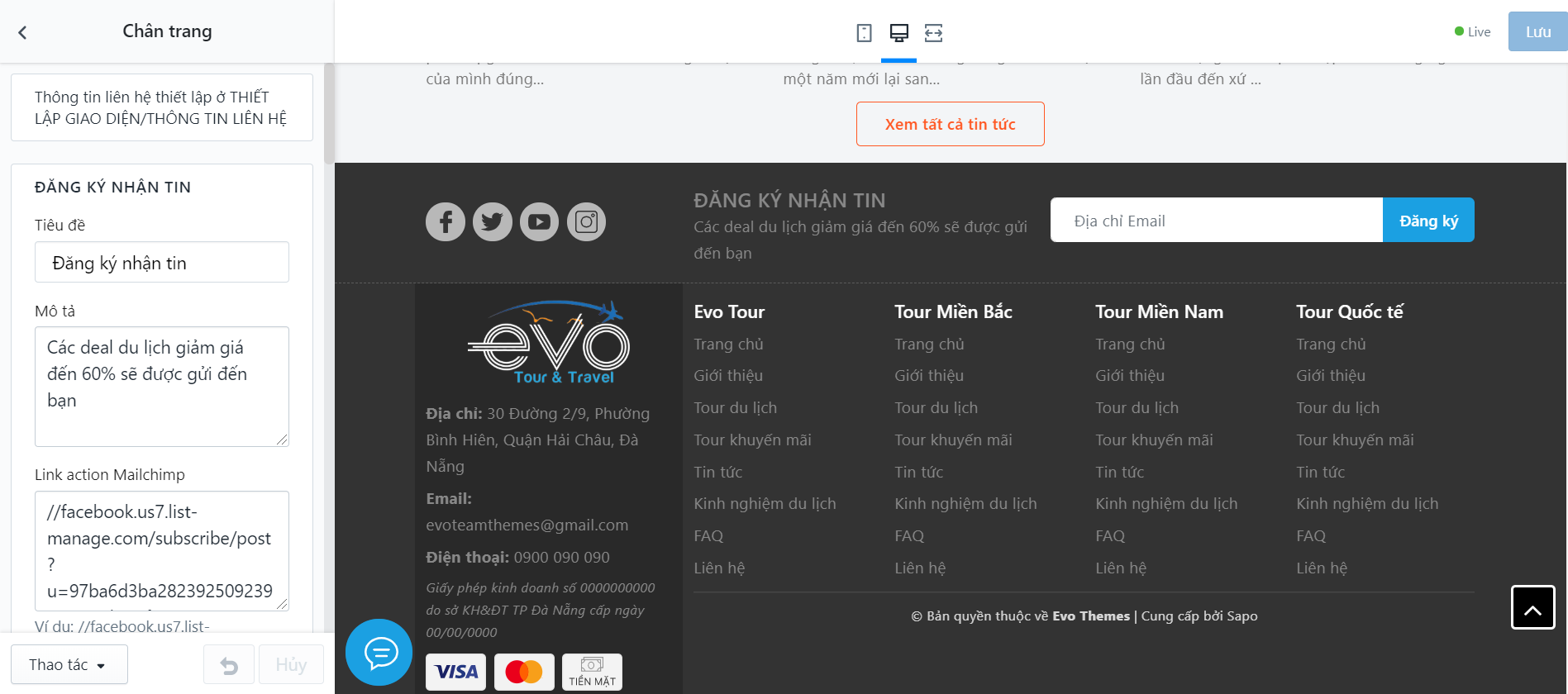The height and width of the screenshot is (694, 1568).
Task: Click Xem tất cả tin tức button
Action: point(951,124)
